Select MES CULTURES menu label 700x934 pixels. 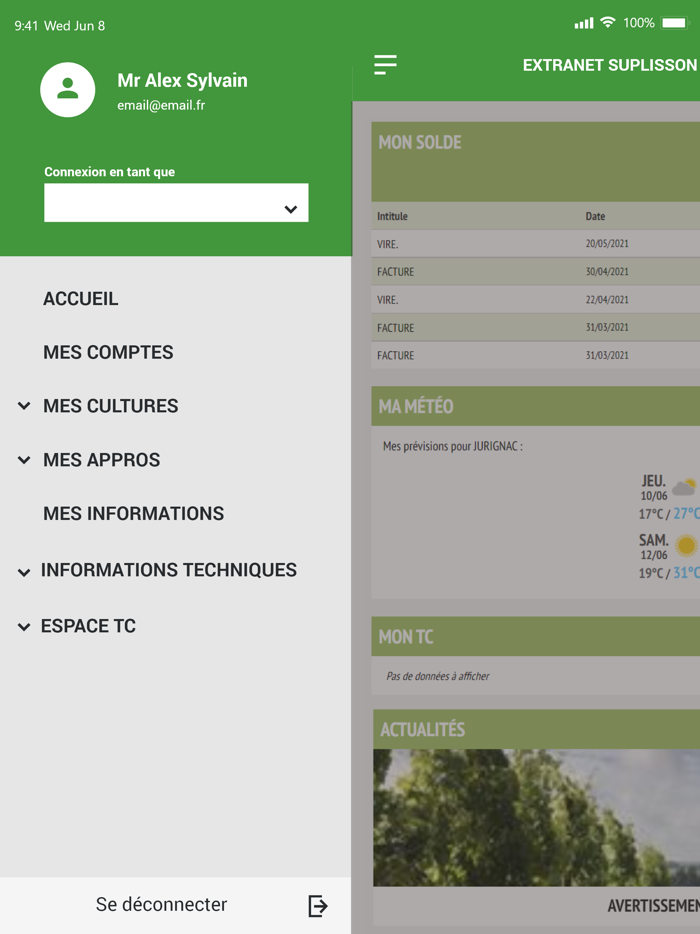[x=110, y=406]
